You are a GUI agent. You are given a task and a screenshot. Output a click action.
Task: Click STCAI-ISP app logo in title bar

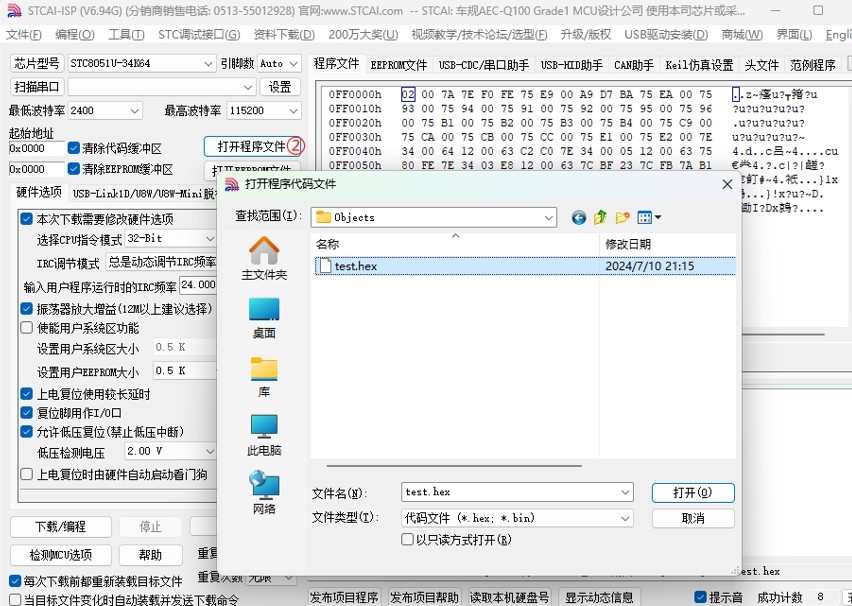click(x=14, y=10)
